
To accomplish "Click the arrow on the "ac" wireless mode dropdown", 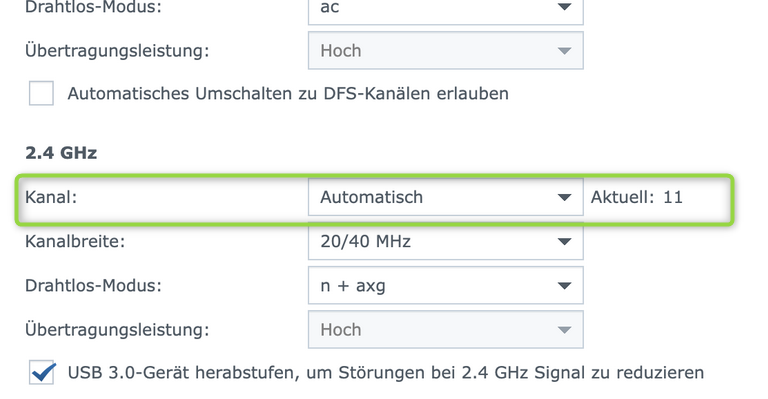I will pyautogui.click(x=564, y=7).
